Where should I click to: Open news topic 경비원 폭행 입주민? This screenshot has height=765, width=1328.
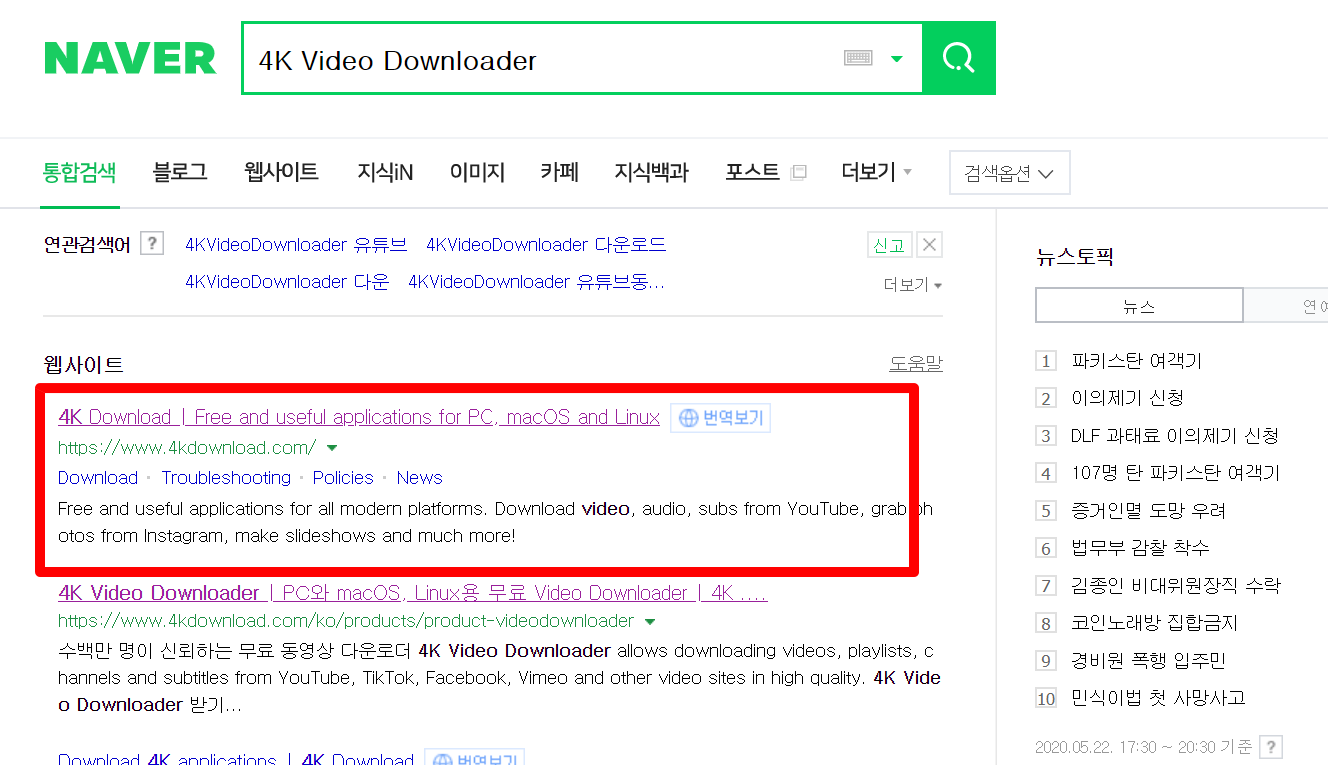tap(1148, 661)
